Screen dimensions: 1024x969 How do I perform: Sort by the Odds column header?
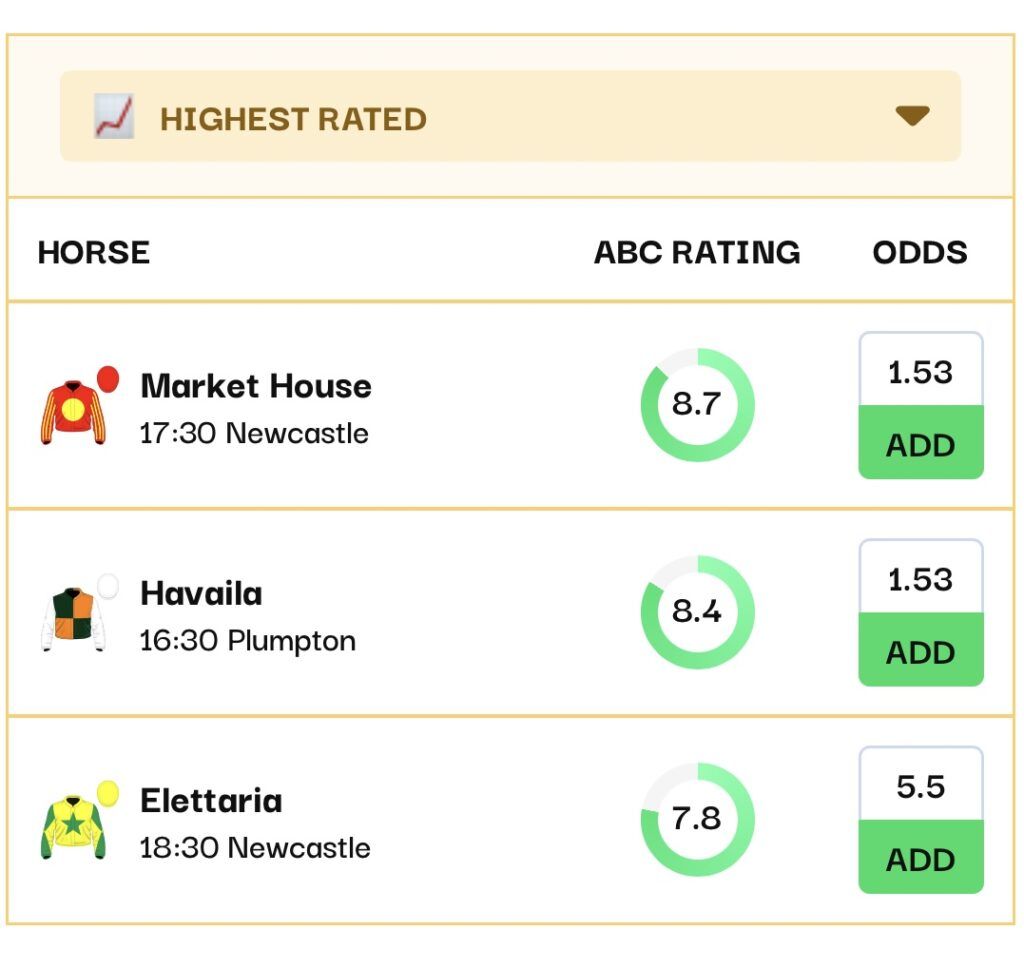(x=920, y=252)
